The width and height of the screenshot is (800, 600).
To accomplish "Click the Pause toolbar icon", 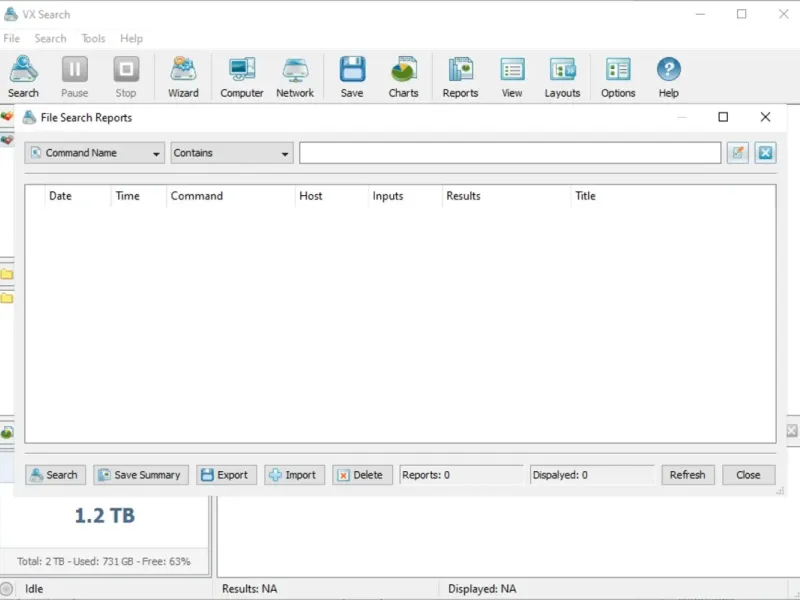I will coord(74,77).
